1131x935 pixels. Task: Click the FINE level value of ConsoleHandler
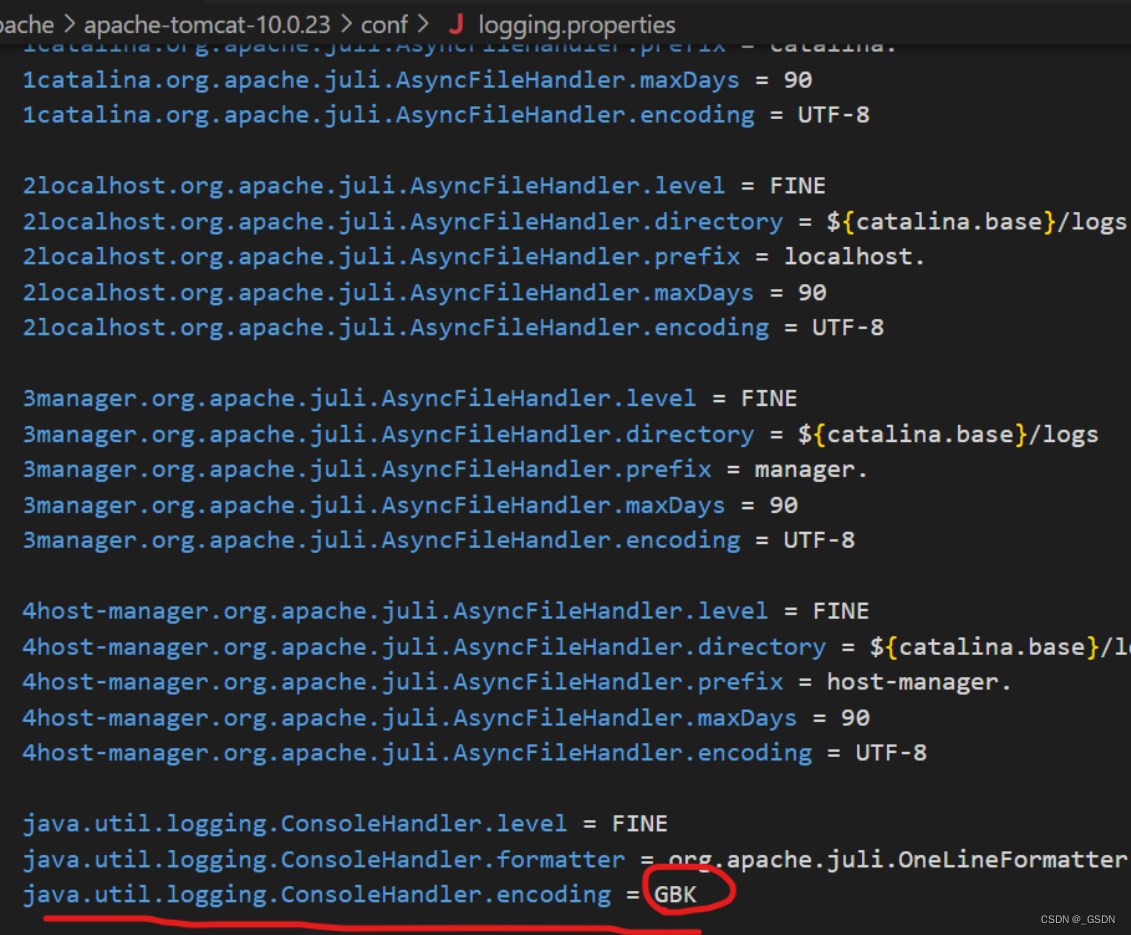point(639,823)
